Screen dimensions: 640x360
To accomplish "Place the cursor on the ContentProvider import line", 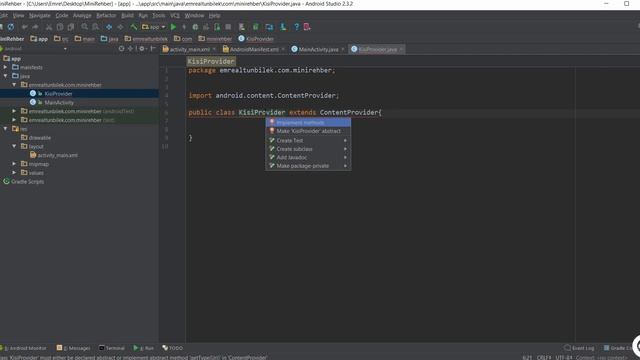I will 263,96.
